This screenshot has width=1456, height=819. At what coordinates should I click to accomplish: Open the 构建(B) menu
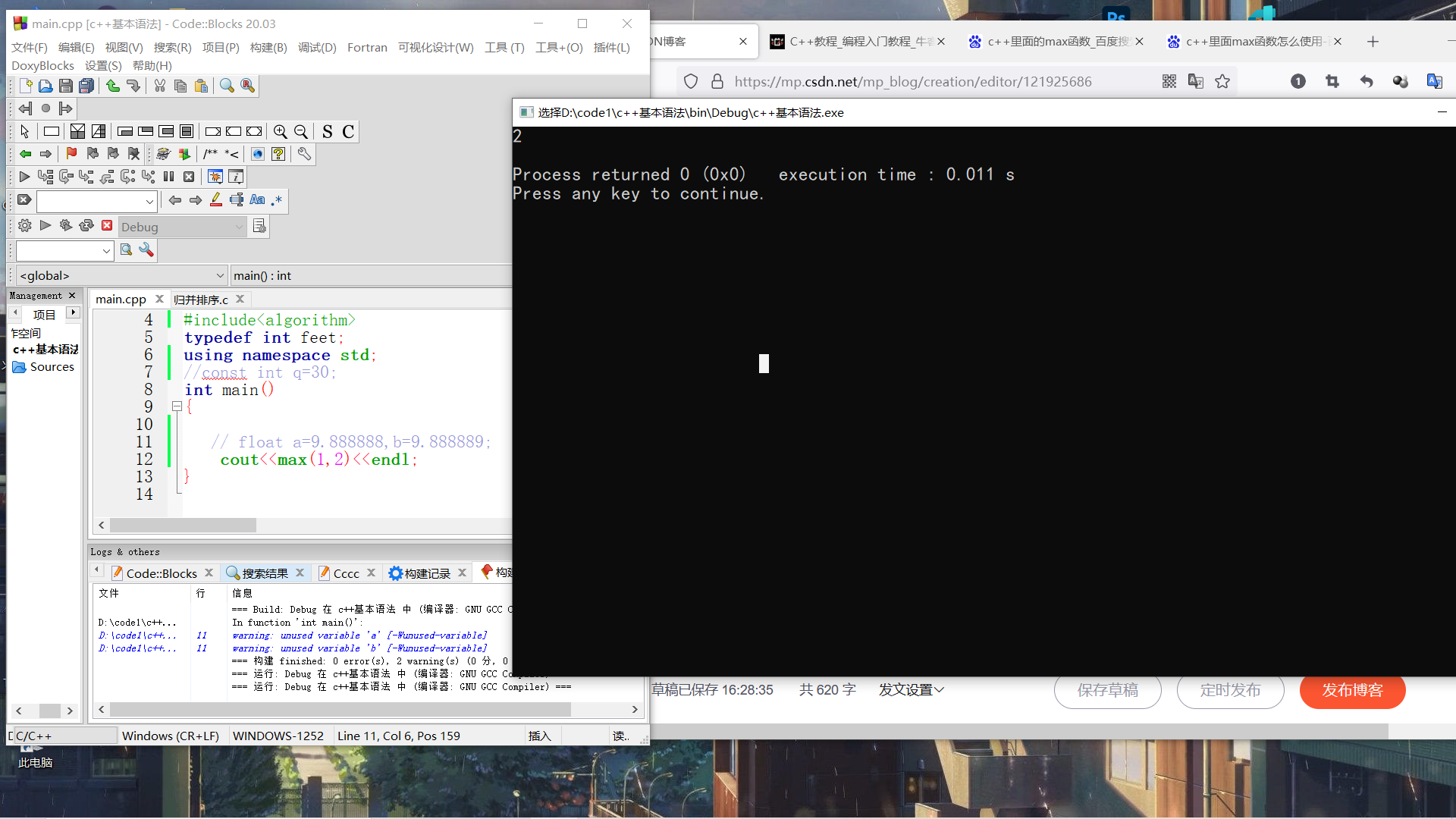tap(268, 47)
